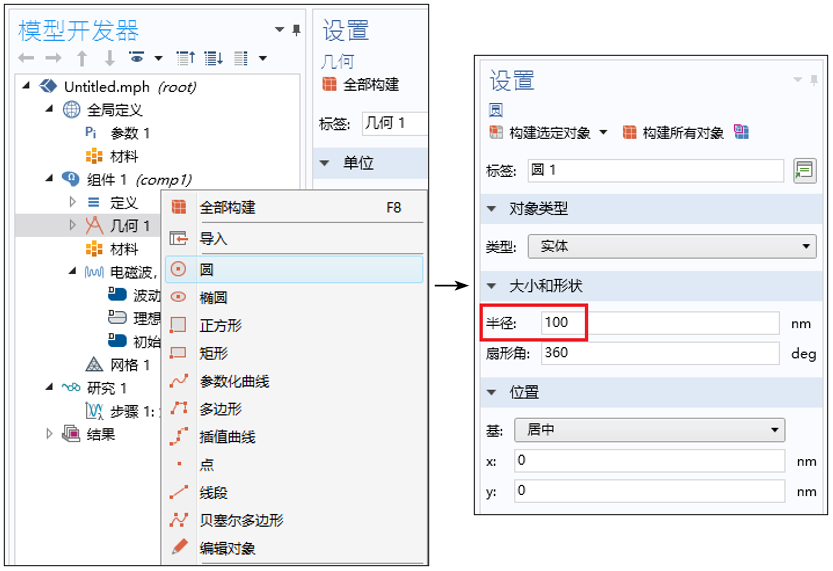Open the 模型开发器 panel options arrow
Screen dimensions: 833x571
click(279, 29)
